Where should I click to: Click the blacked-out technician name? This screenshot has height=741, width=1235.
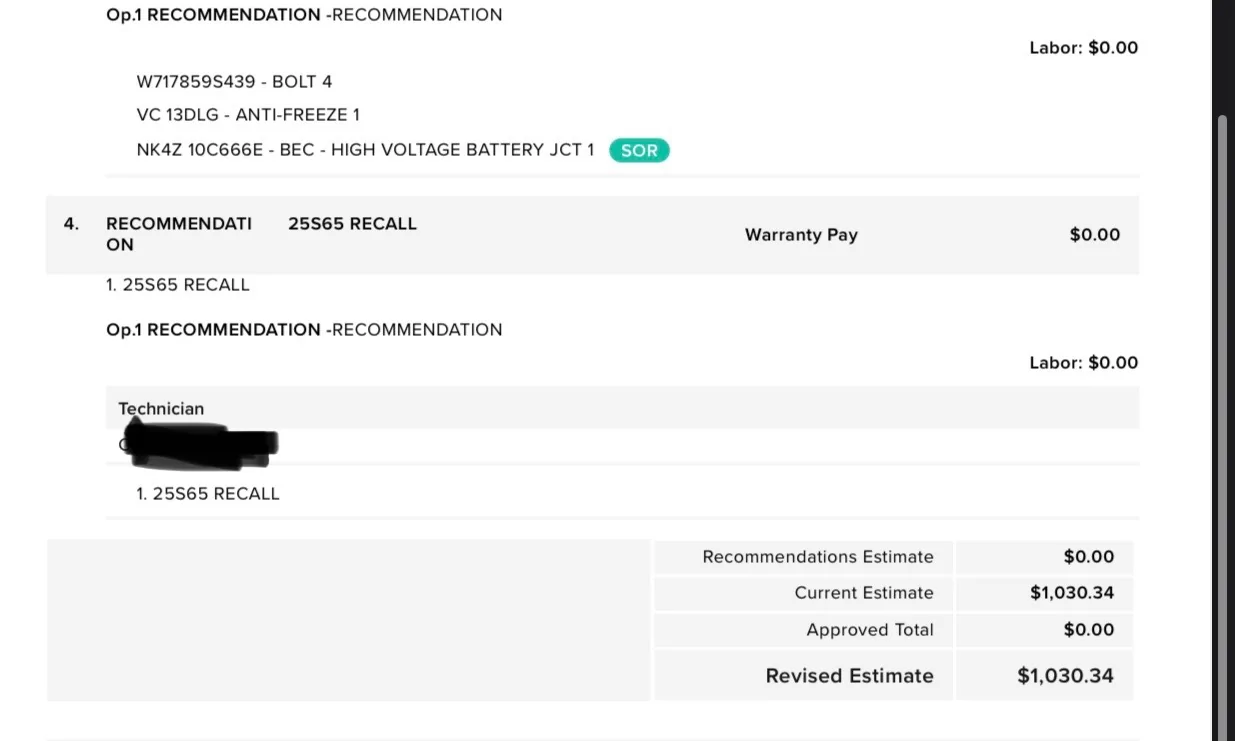click(x=198, y=446)
